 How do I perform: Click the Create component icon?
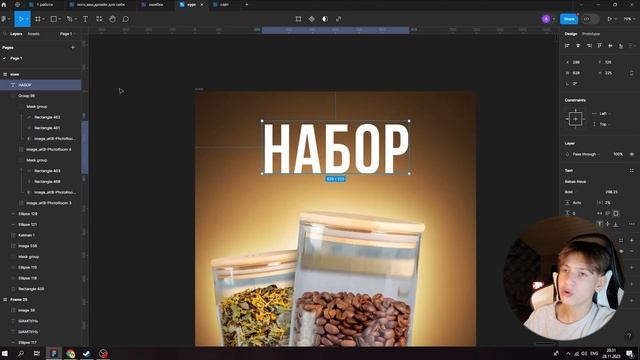point(312,19)
